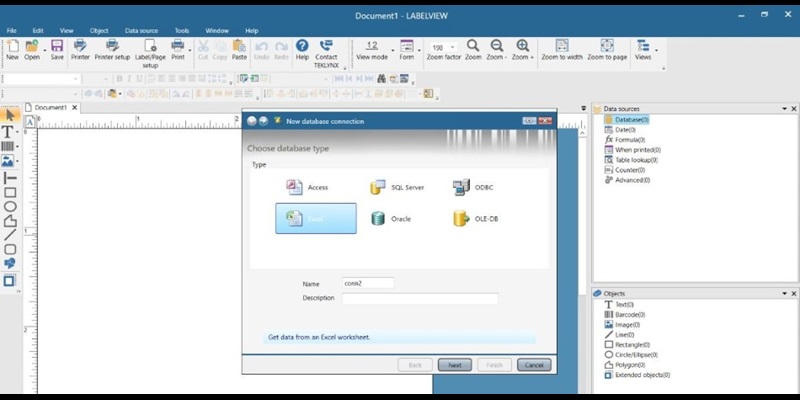Paste from clipboard using Paste icon
The height and width of the screenshot is (400, 800).
click(239, 49)
